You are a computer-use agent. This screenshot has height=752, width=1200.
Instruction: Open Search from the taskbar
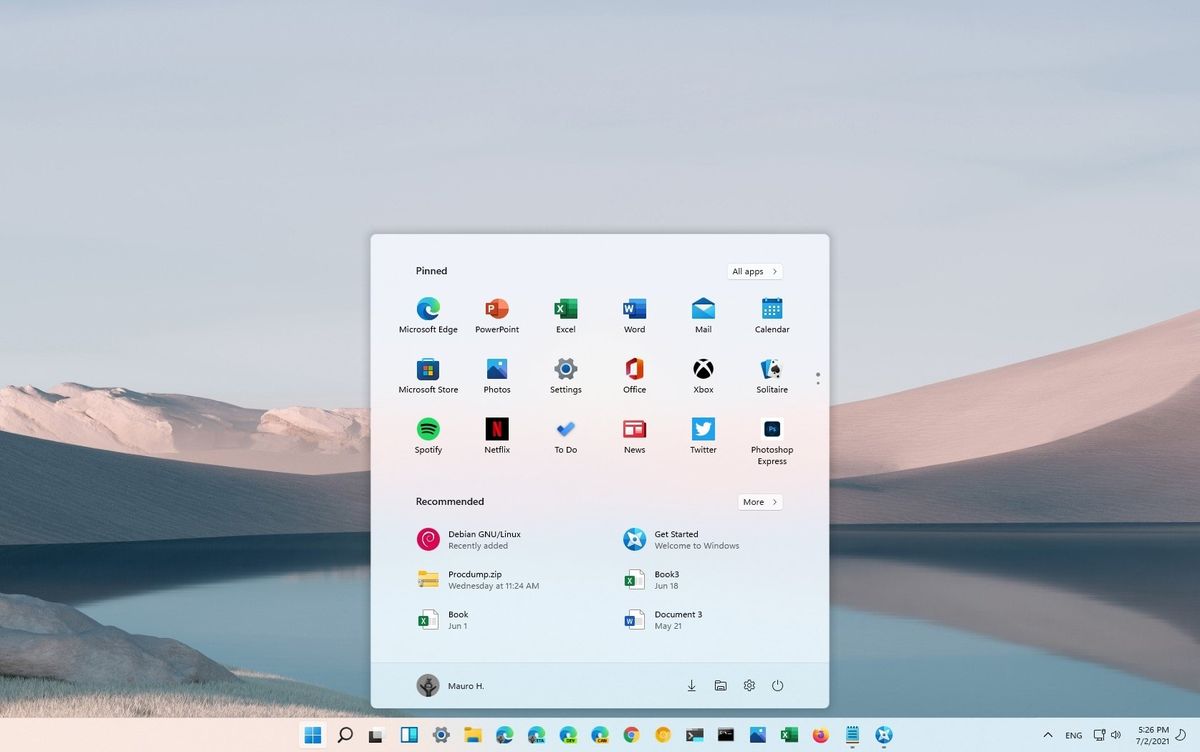click(345, 734)
